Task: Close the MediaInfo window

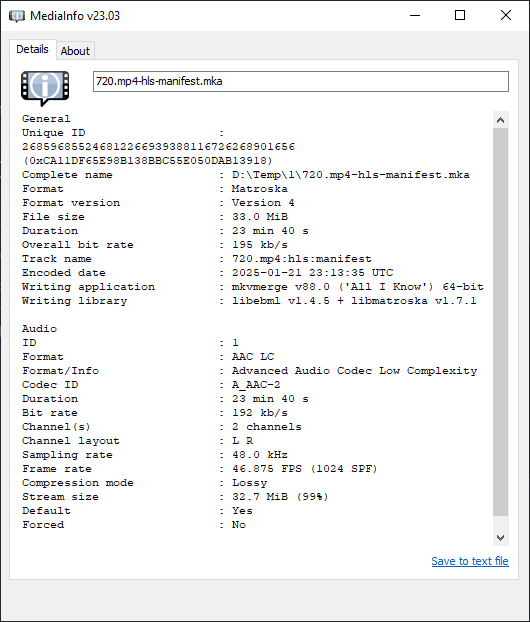Action: pos(506,16)
